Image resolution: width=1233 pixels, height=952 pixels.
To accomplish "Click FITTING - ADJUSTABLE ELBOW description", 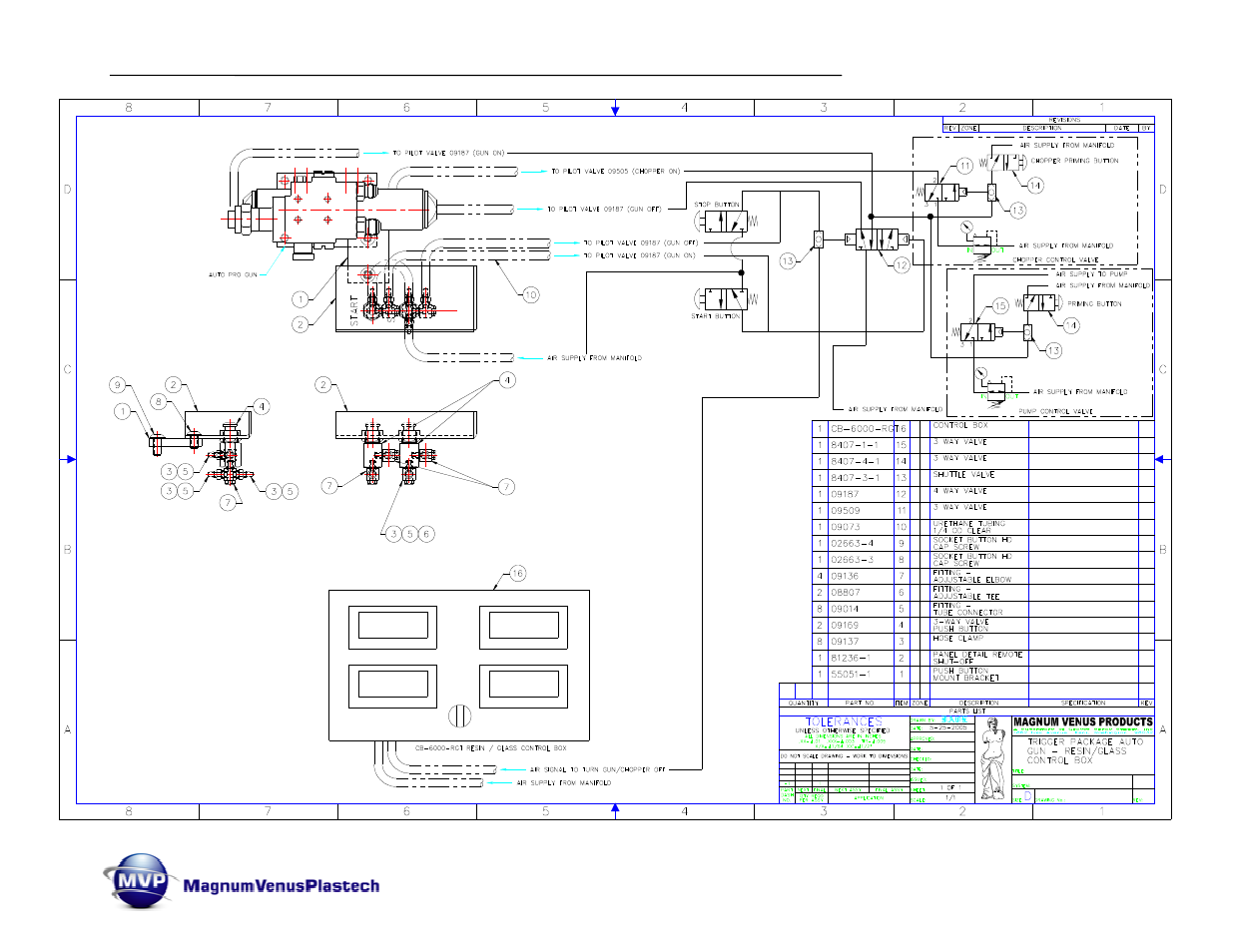I will pos(971,576).
